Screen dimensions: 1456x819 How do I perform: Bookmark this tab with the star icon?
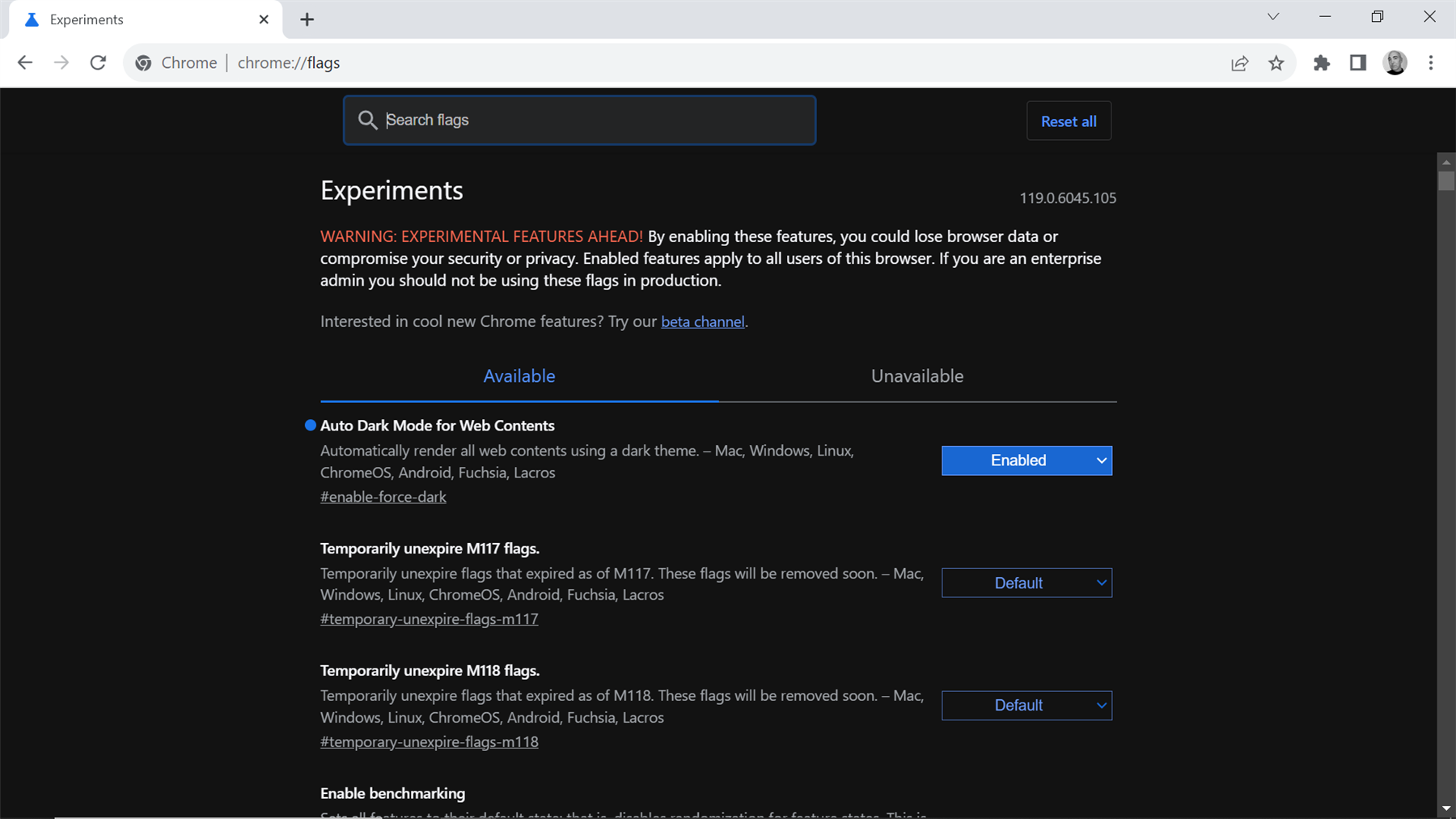tap(1276, 63)
